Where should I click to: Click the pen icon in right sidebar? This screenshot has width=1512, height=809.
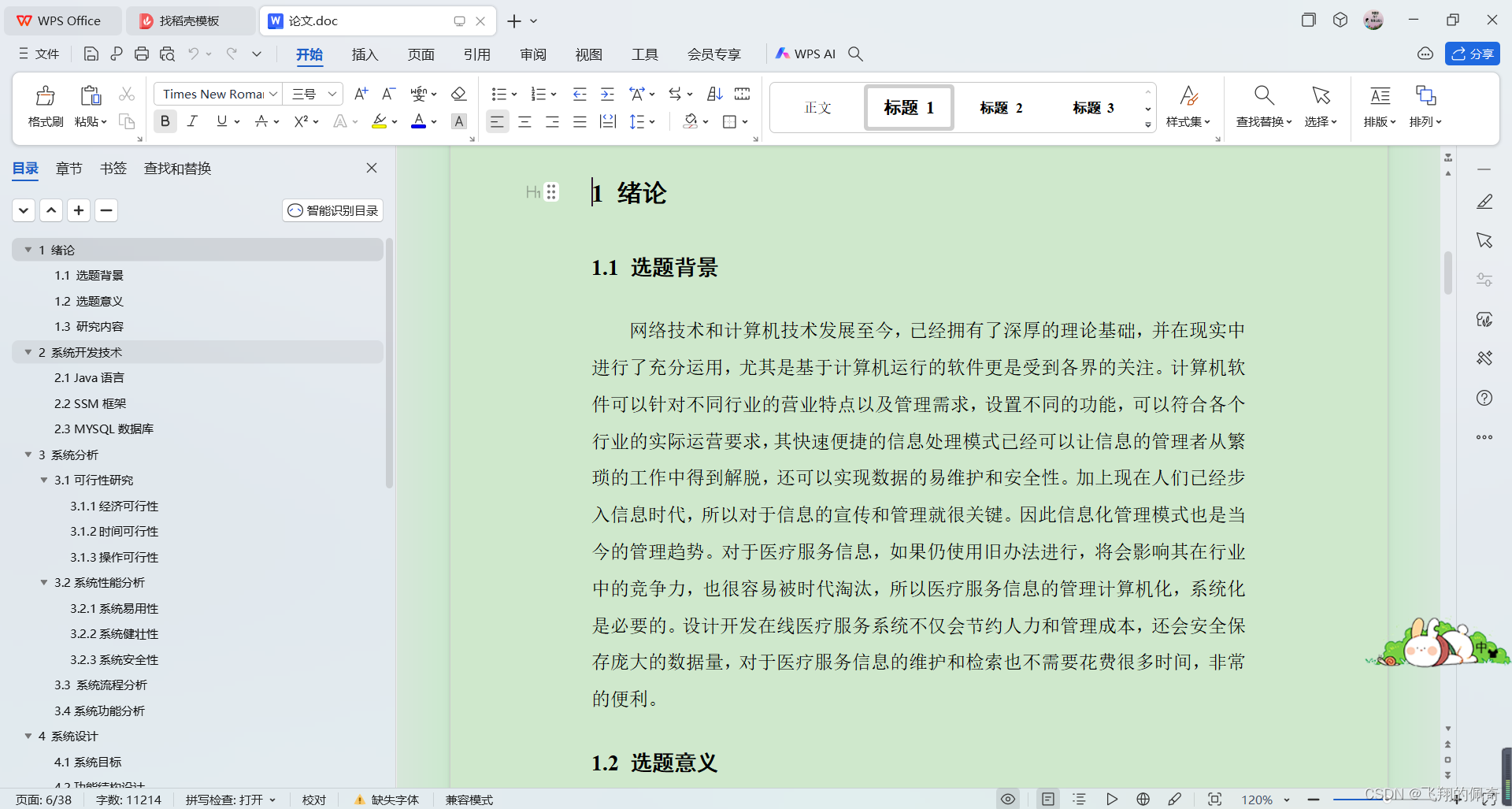[x=1484, y=202]
